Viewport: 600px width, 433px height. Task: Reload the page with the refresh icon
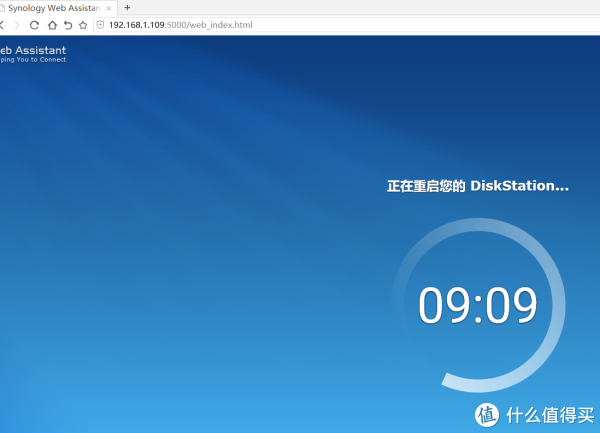(x=34, y=25)
